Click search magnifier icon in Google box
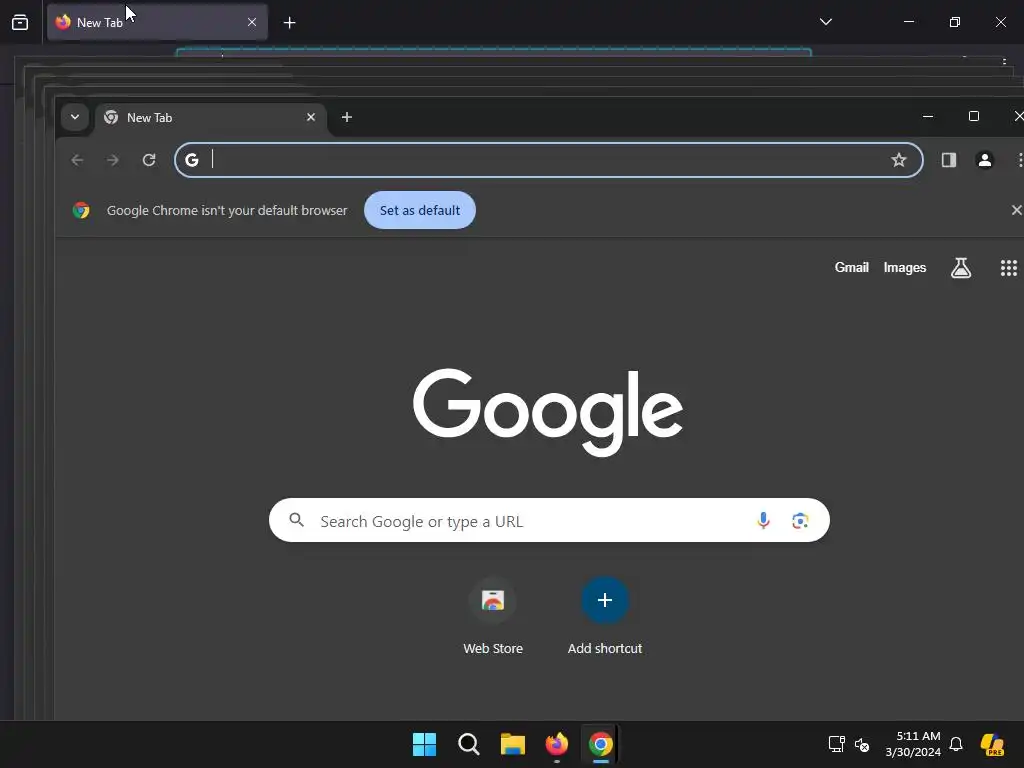Screen dimensions: 1024x768 296,520
